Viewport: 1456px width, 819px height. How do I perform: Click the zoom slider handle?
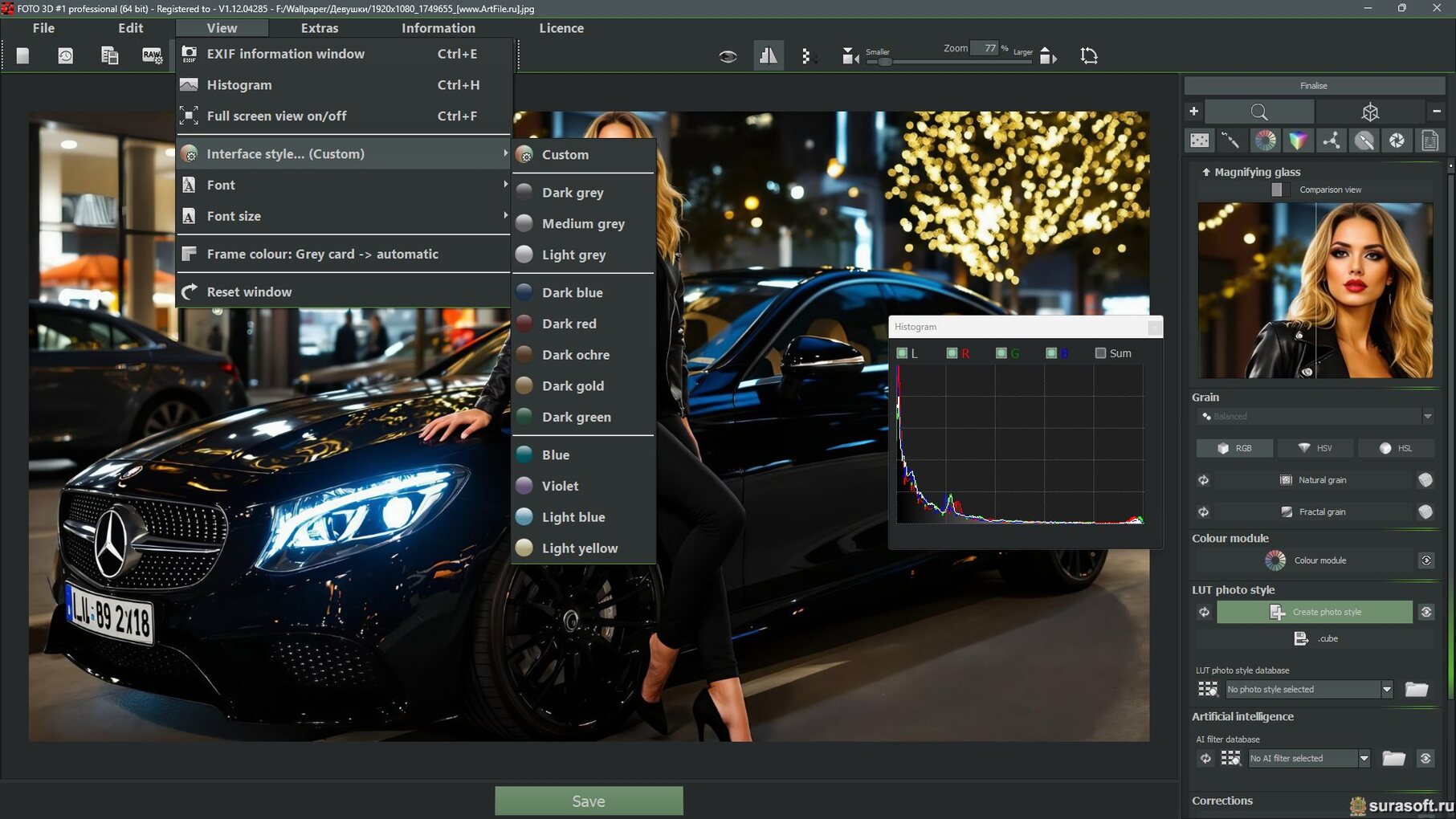tap(884, 62)
